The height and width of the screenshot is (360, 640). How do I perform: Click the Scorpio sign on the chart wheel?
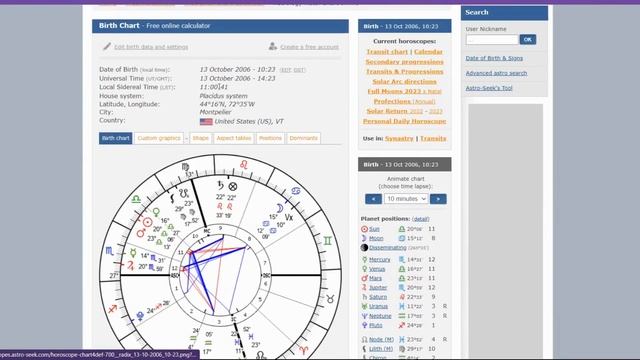point(109,251)
